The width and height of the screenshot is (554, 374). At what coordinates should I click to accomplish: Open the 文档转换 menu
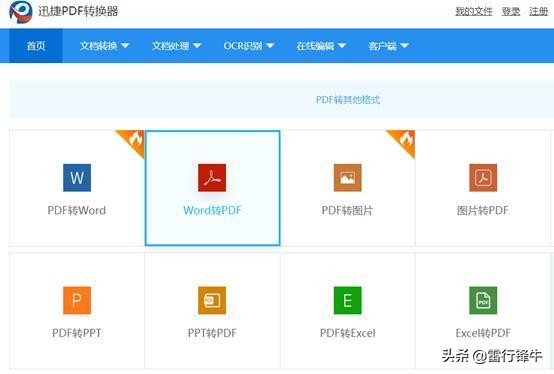click(105, 46)
